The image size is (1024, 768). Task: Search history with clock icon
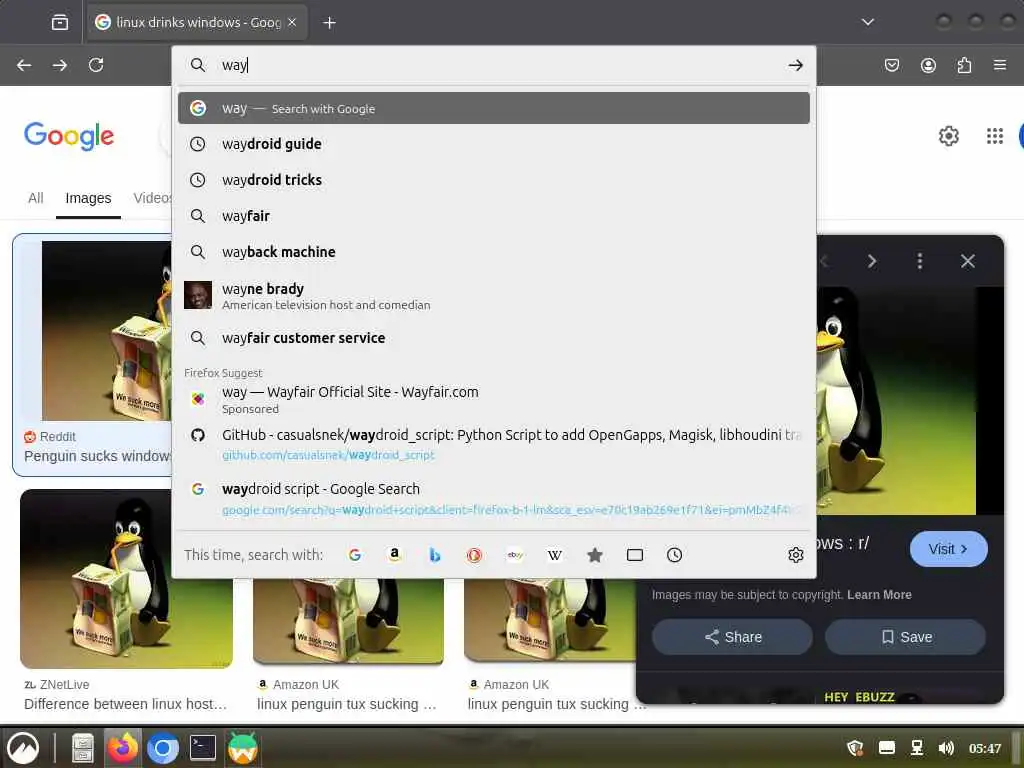click(x=675, y=555)
